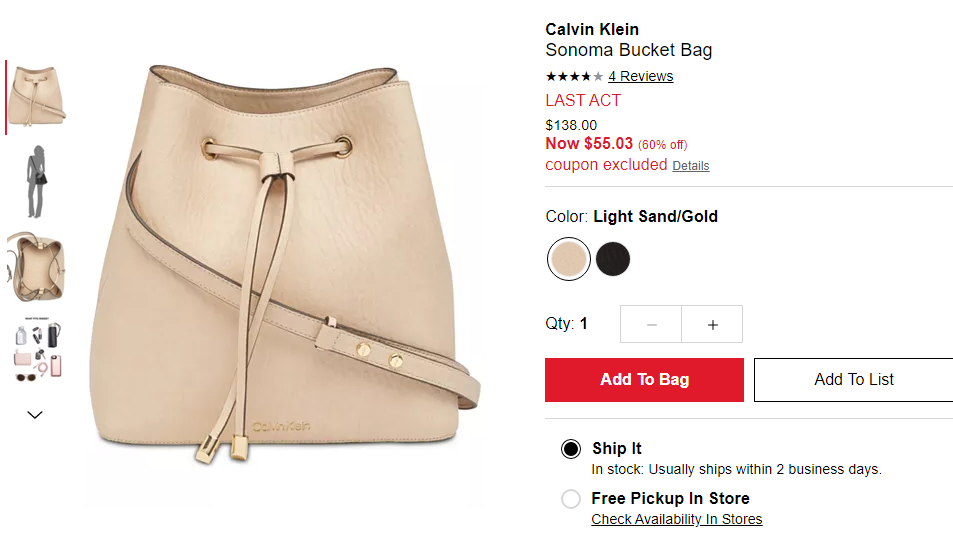This screenshot has height=539, width=953.
Task: Pick the black color swatch
Action: click(x=613, y=259)
